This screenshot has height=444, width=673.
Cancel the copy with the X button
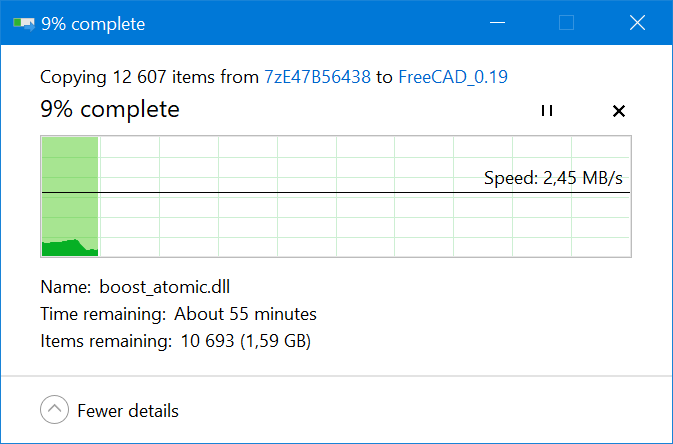(618, 111)
